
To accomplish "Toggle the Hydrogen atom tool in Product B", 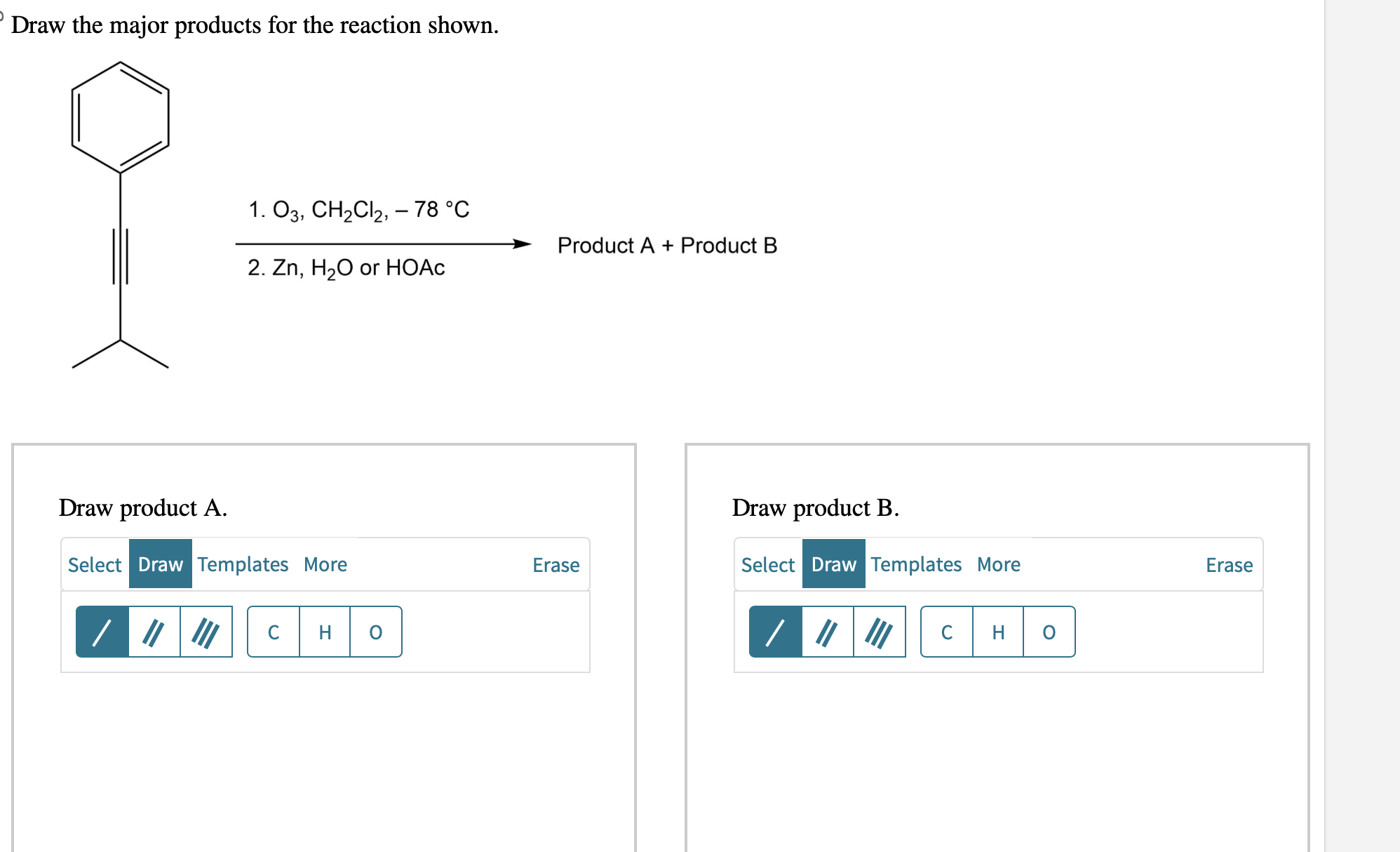I will click(997, 632).
